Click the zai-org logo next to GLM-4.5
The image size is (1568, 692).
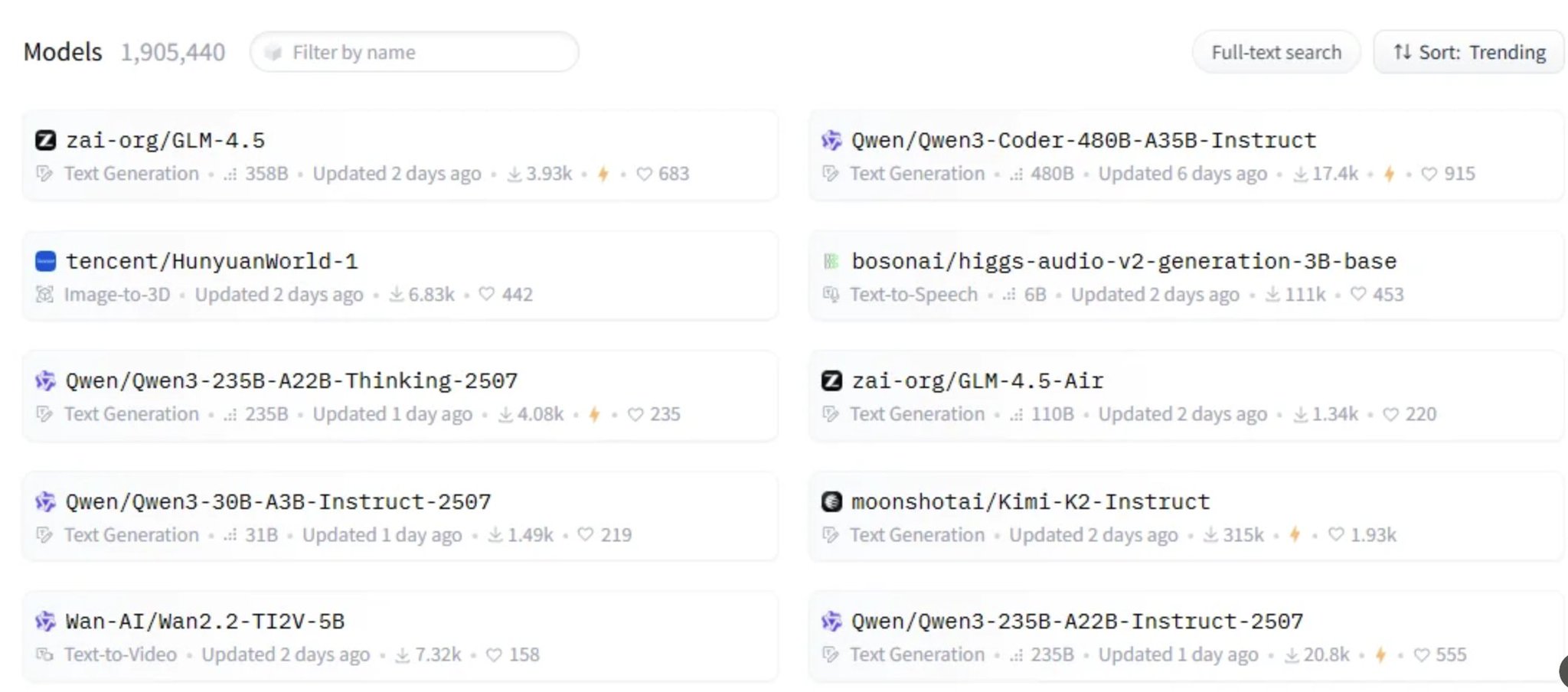pos(45,140)
